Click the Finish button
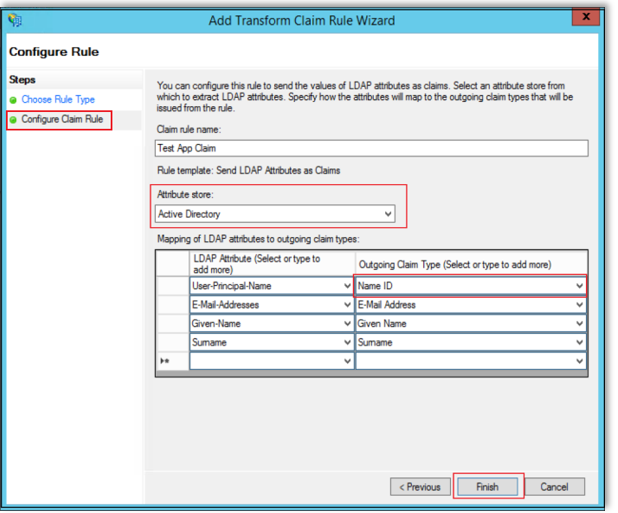The image size is (618, 513). click(488, 487)
